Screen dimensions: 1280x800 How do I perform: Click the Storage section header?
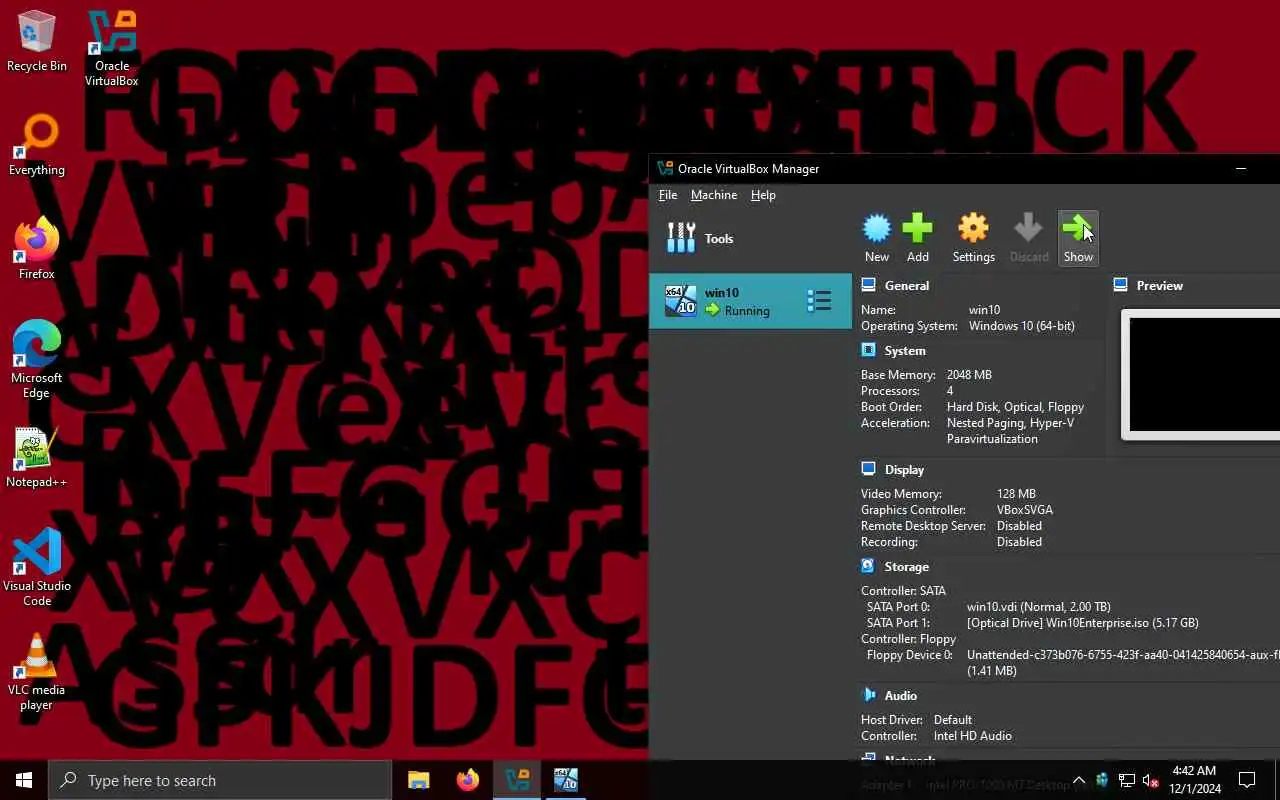[x=907, y=566]
